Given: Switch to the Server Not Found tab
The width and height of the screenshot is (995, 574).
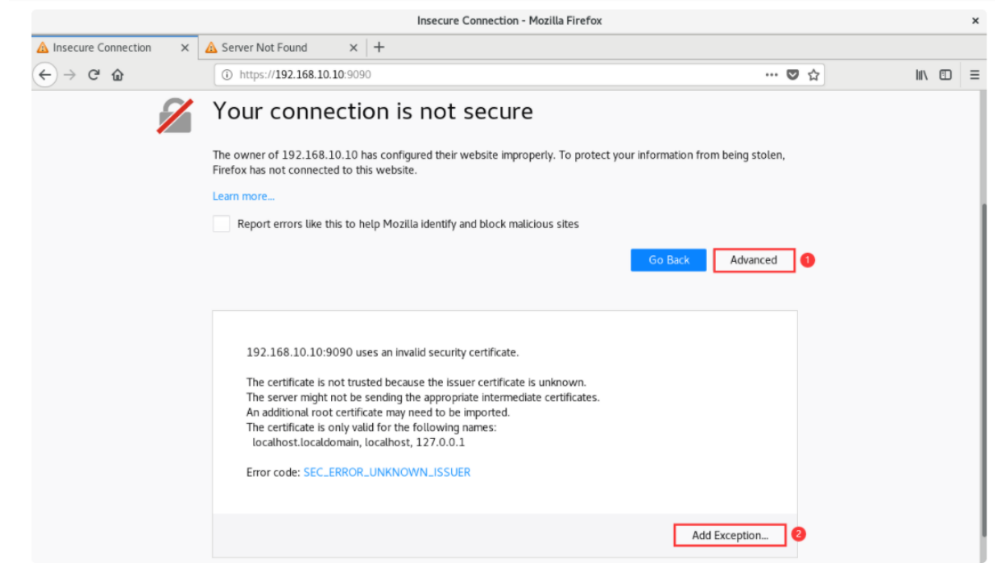Looking at the screenshot, I should 282,48.
